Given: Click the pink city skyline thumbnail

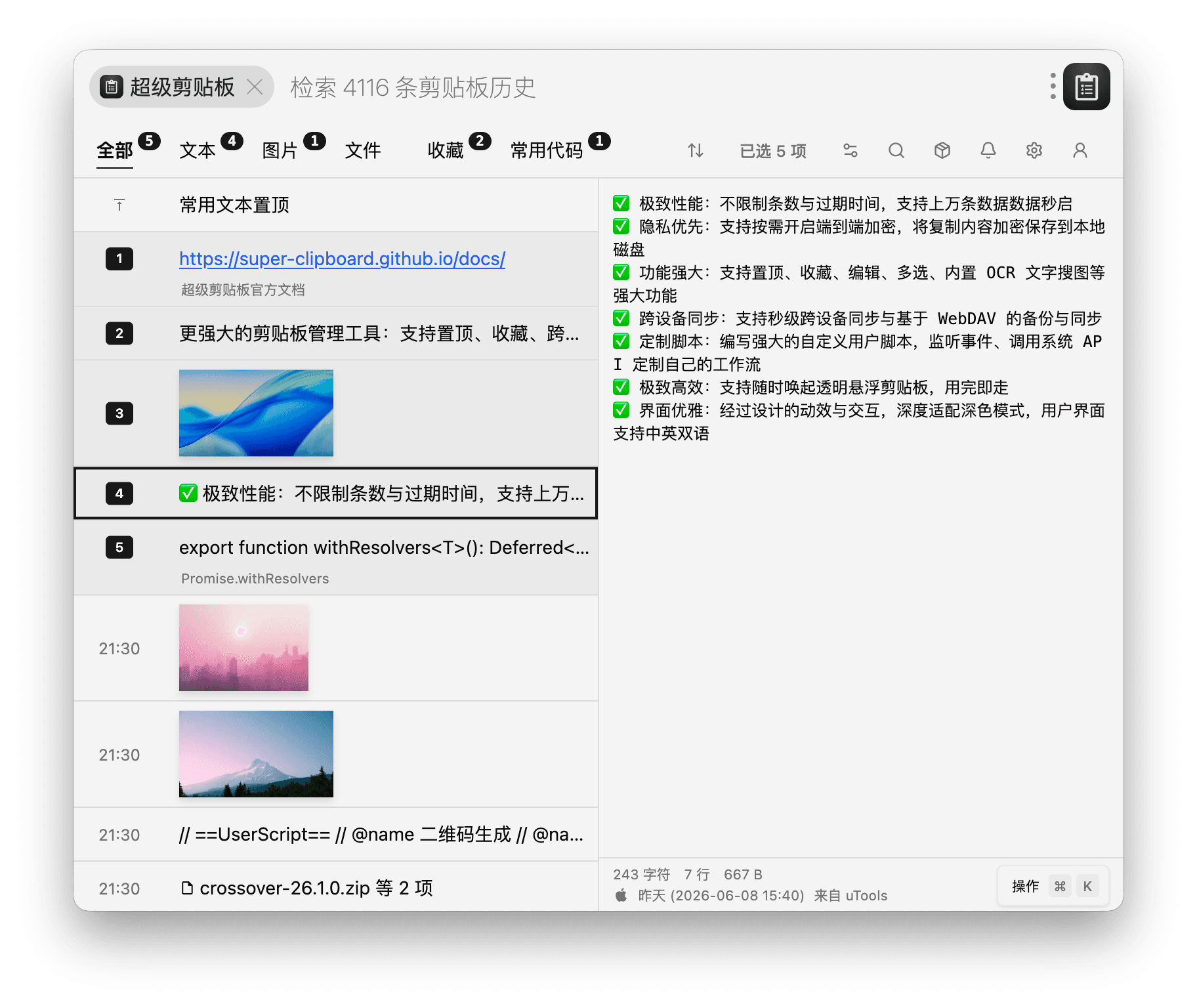Looking at the screenshot, I should coord(243,648).
